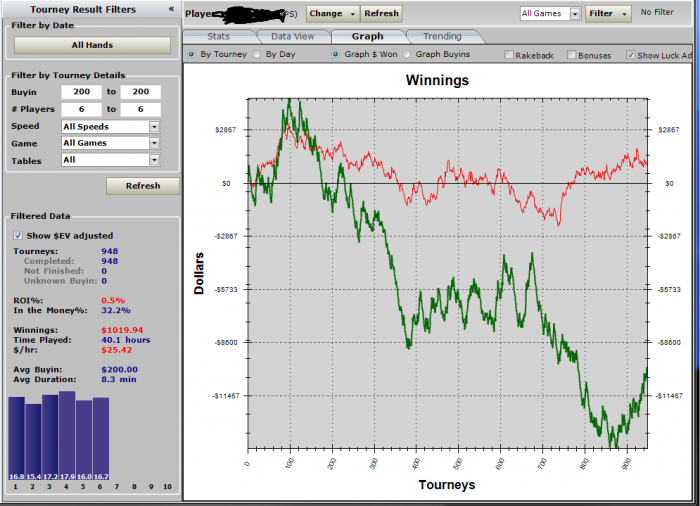Click the Winnings value $1019.94
The width and height of the screenshot is (700, 506).
(x=122, y=330)
